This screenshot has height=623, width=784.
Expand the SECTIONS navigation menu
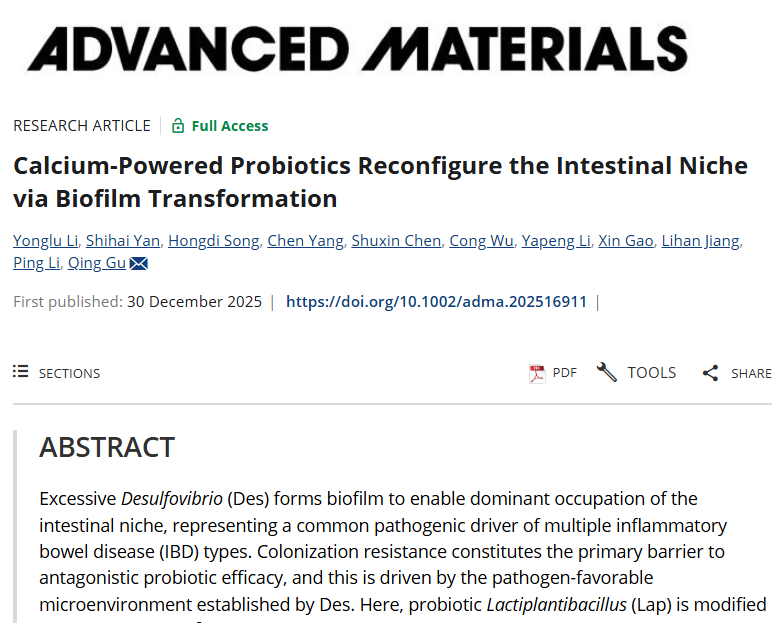tap(69, 373)
